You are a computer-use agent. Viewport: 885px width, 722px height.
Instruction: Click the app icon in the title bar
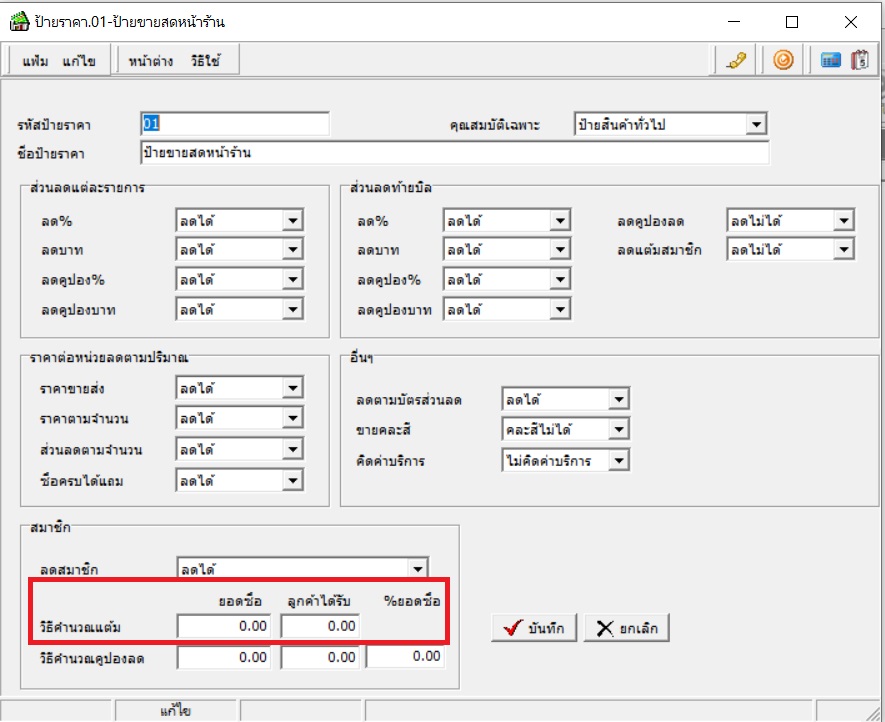coord(18,21)
